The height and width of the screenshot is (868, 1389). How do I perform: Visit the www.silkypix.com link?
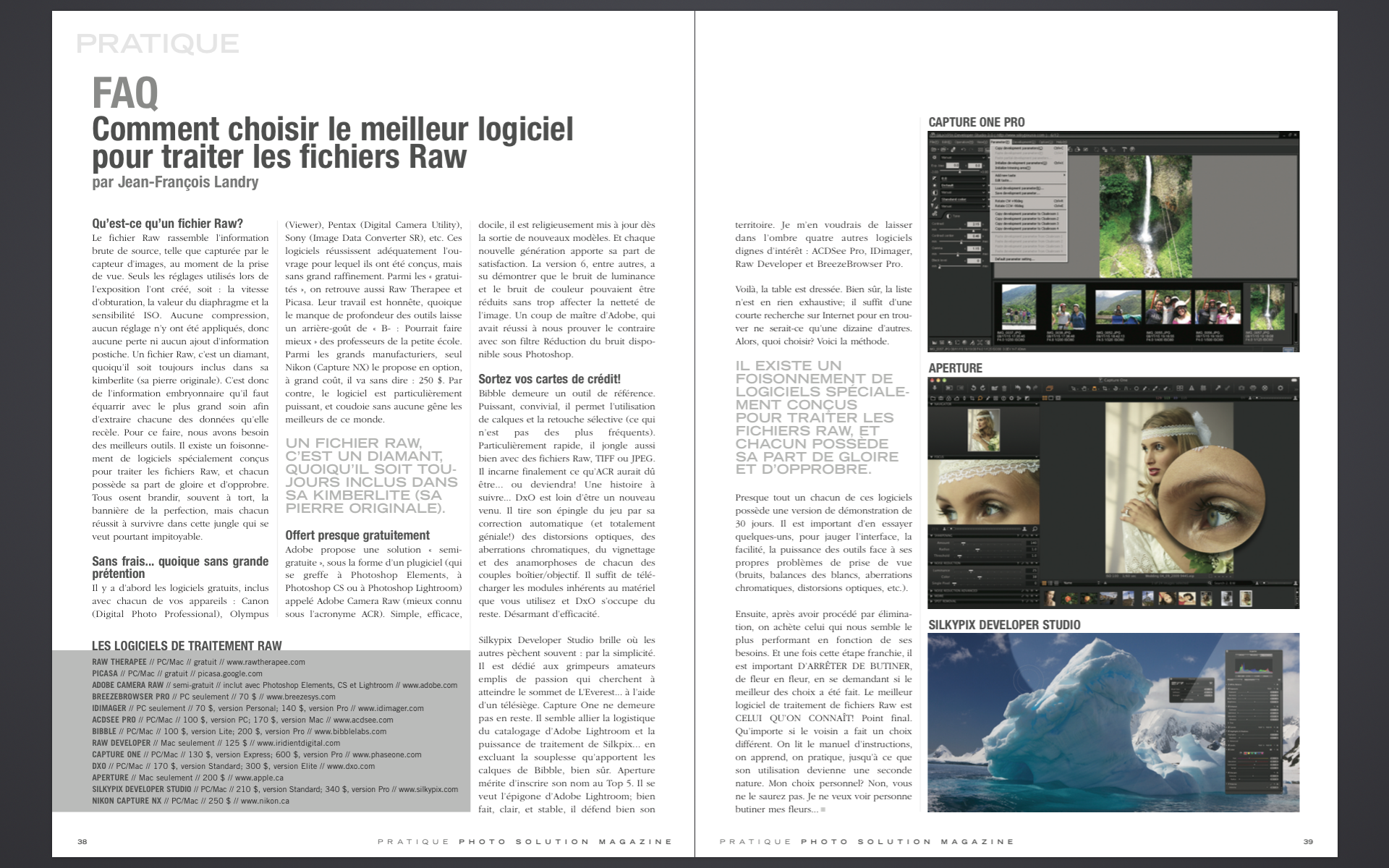pos(428,789)
